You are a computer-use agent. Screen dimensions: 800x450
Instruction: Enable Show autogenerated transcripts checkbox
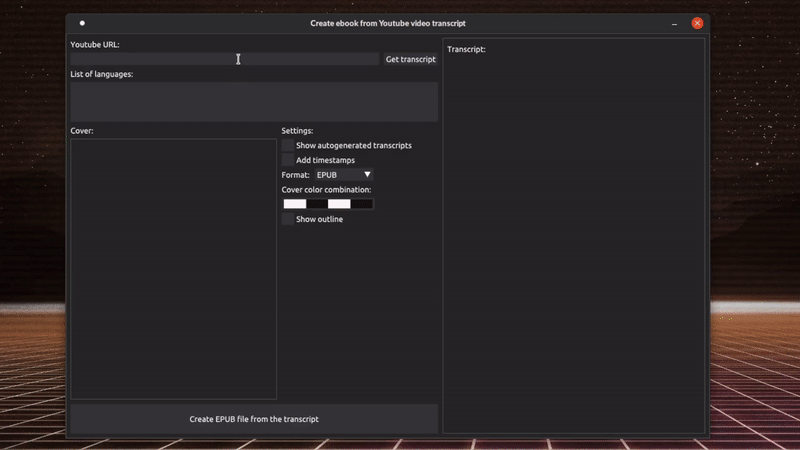[288, 145]
